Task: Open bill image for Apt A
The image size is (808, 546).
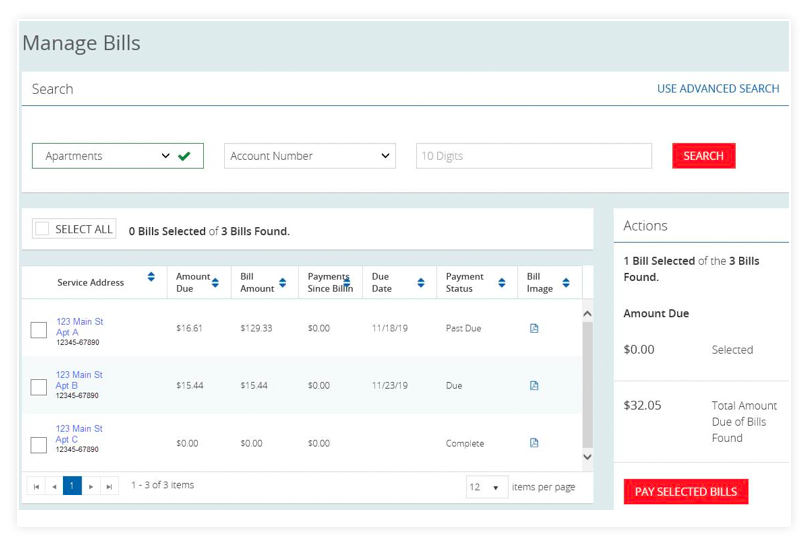Action: (534, 328)
